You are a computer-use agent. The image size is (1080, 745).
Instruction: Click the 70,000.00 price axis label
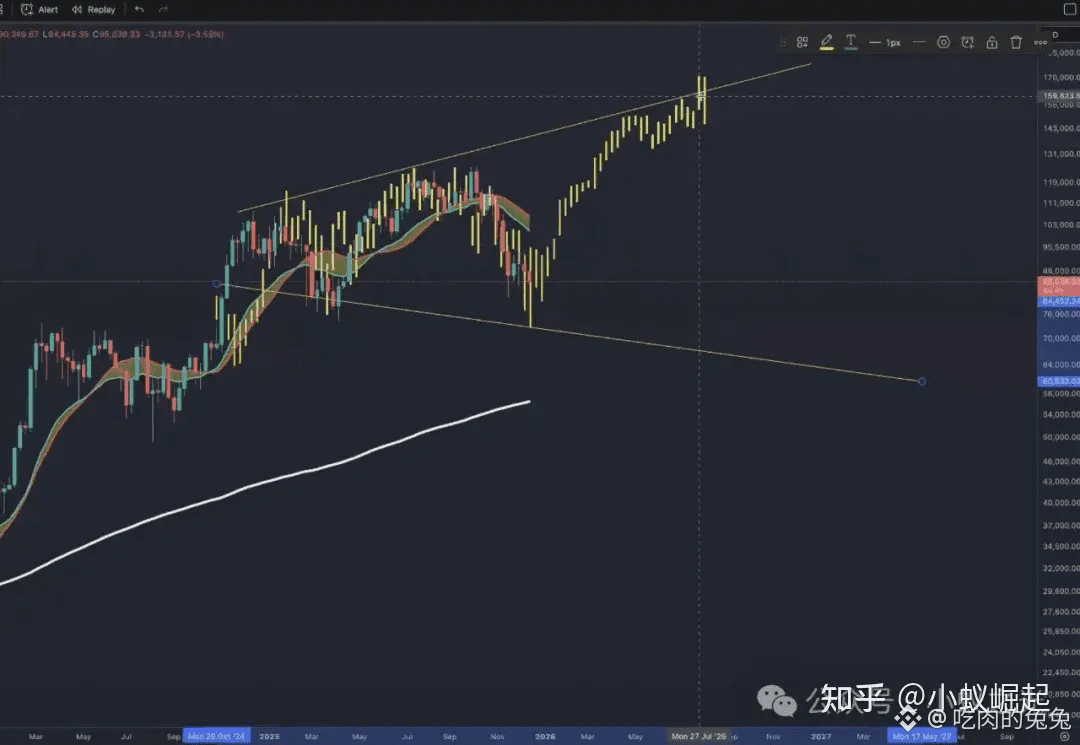[1061, 338]
